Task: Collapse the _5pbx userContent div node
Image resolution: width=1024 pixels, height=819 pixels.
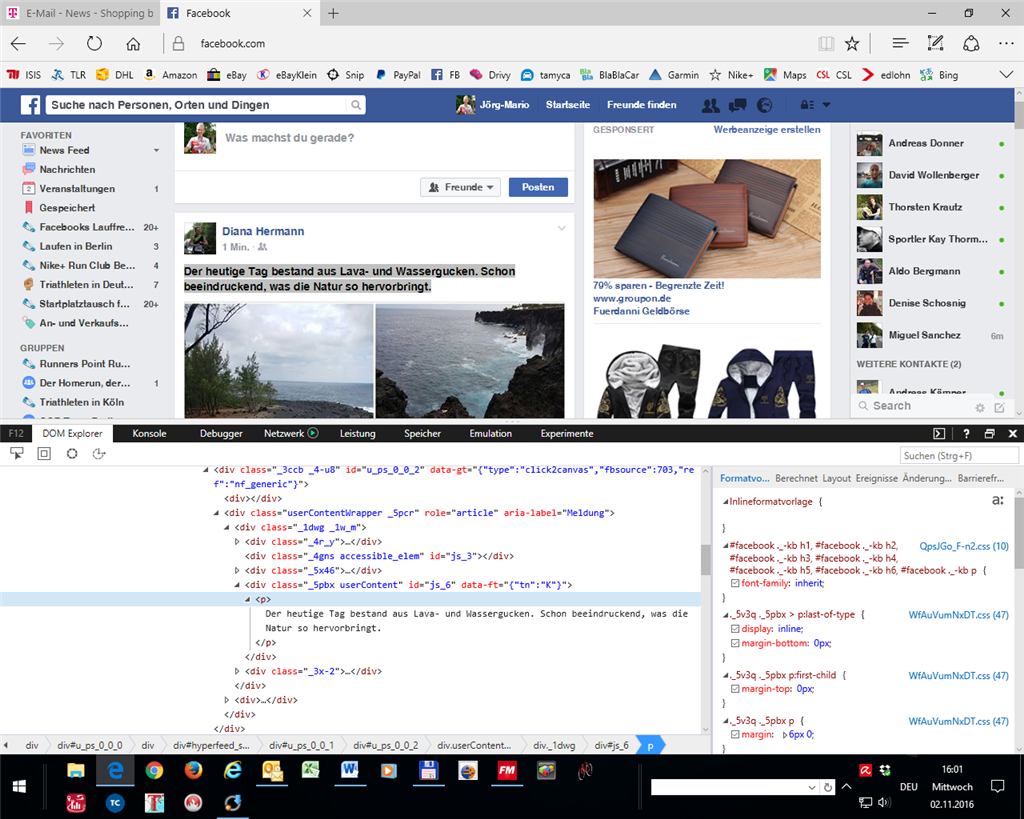Action: [237, 585]
